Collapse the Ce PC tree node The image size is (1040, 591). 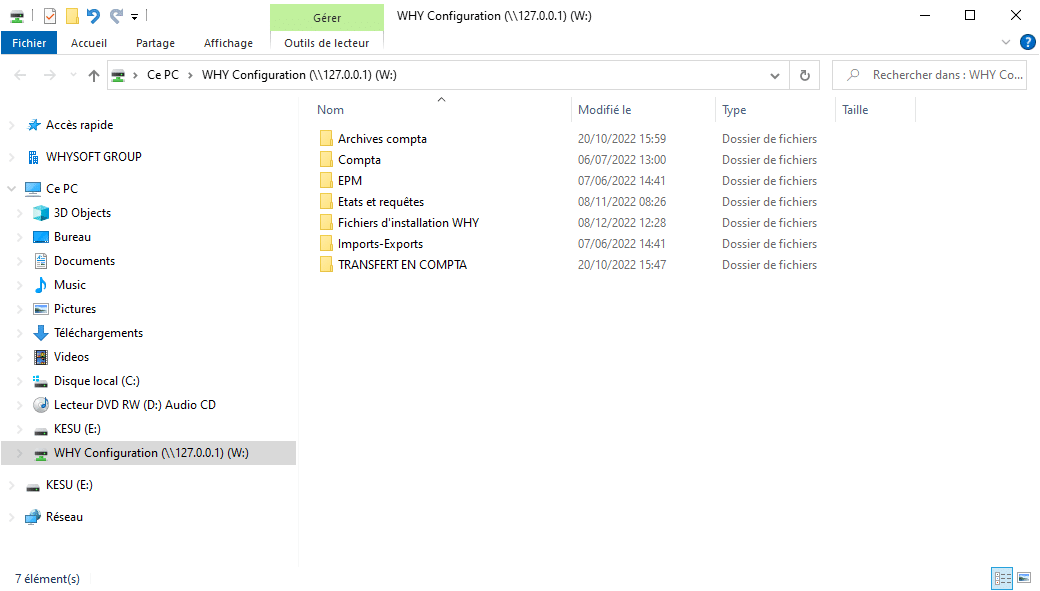(x=11, y=188)
